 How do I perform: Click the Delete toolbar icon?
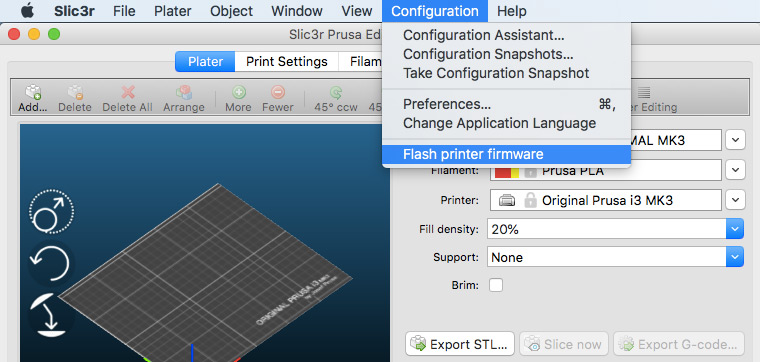[75, 92]
